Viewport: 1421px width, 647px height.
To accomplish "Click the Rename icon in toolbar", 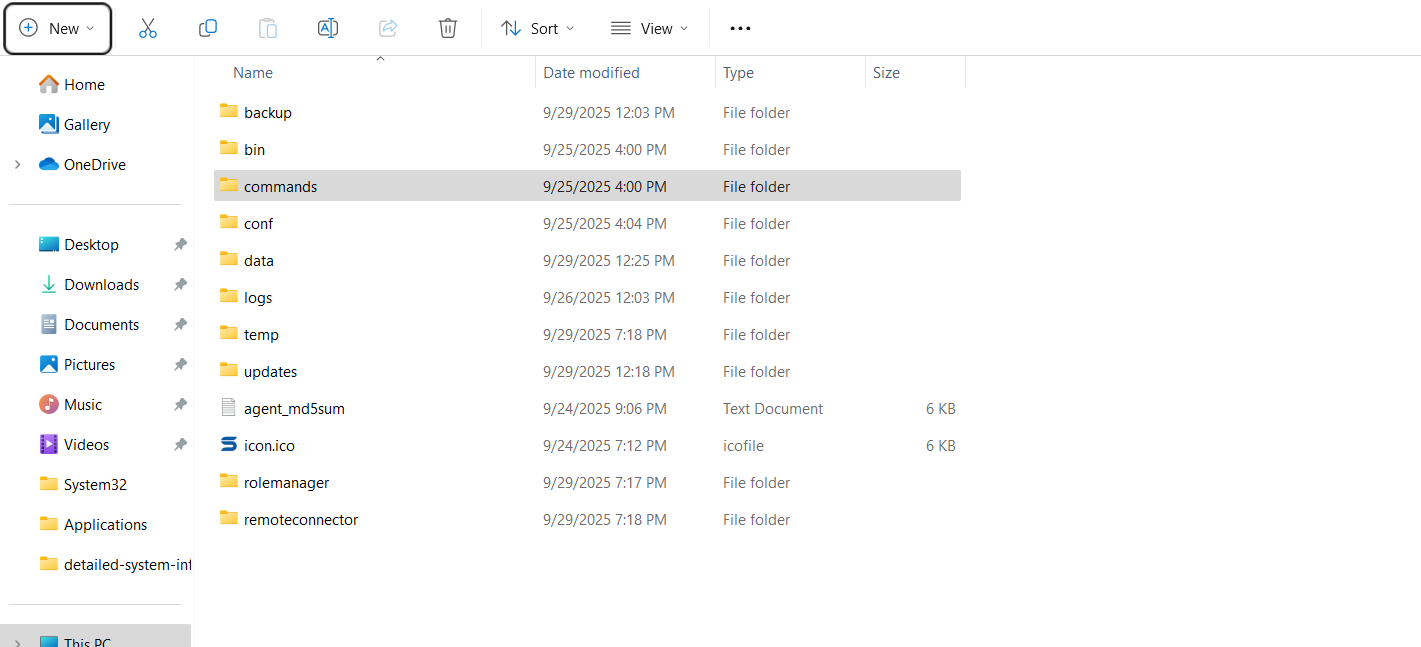I will pos(328,28).
